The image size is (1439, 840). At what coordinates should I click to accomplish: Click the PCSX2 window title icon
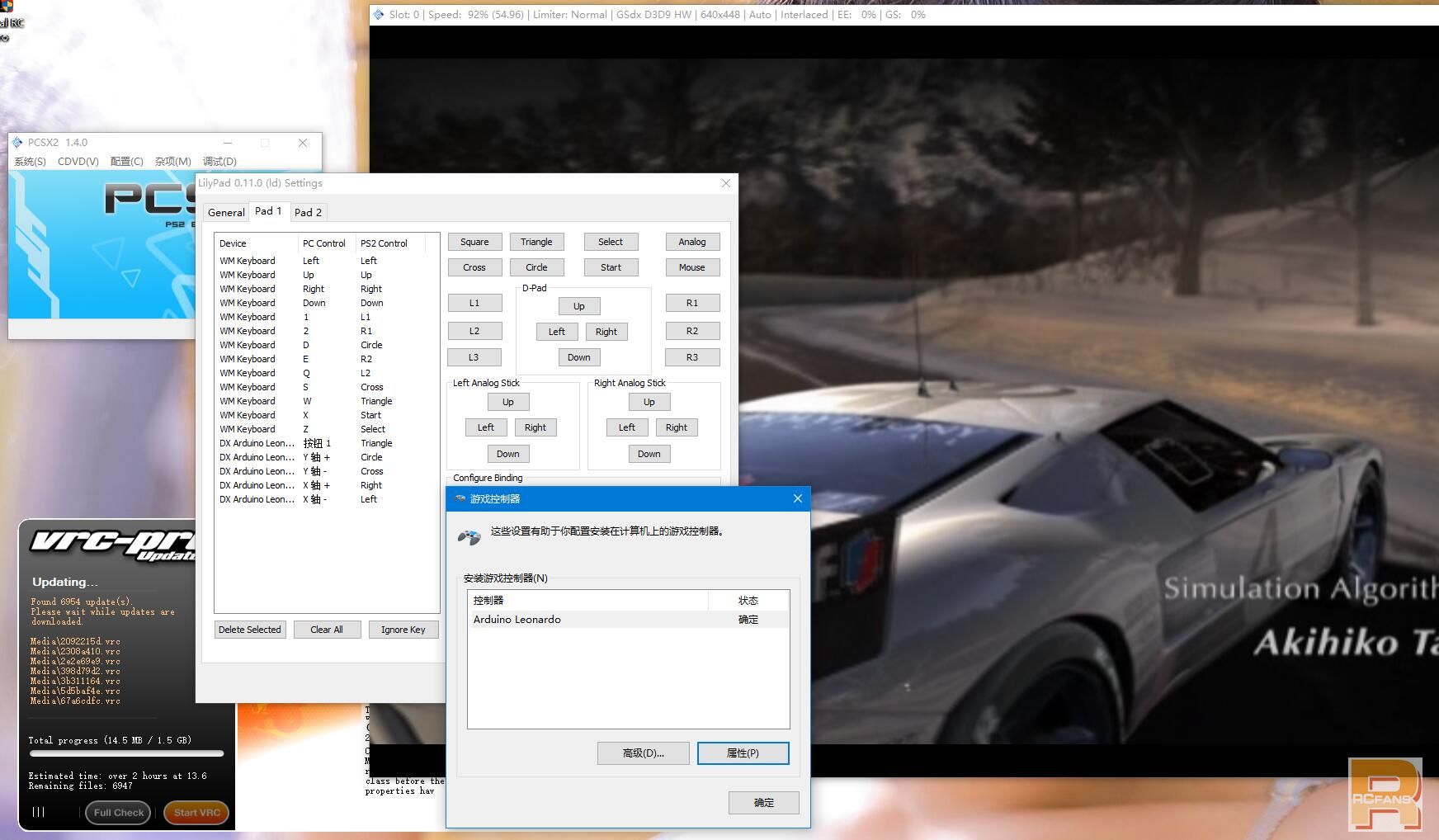pos(17,143)
